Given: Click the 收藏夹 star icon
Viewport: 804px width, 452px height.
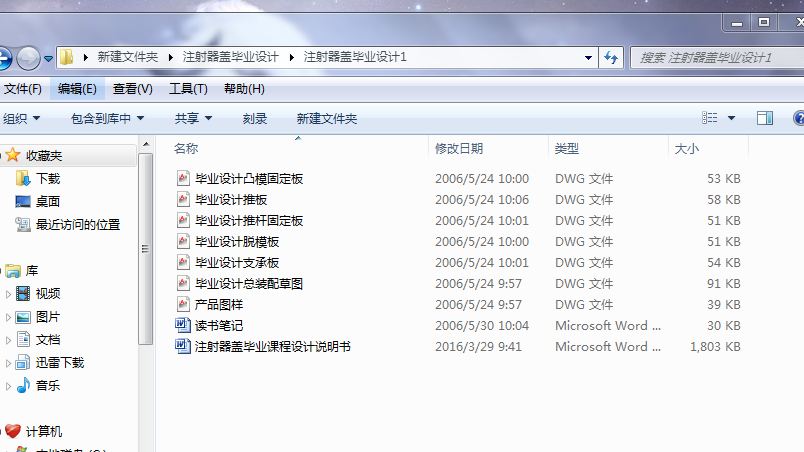Looking at the screenshot, I should coord(13,155).
